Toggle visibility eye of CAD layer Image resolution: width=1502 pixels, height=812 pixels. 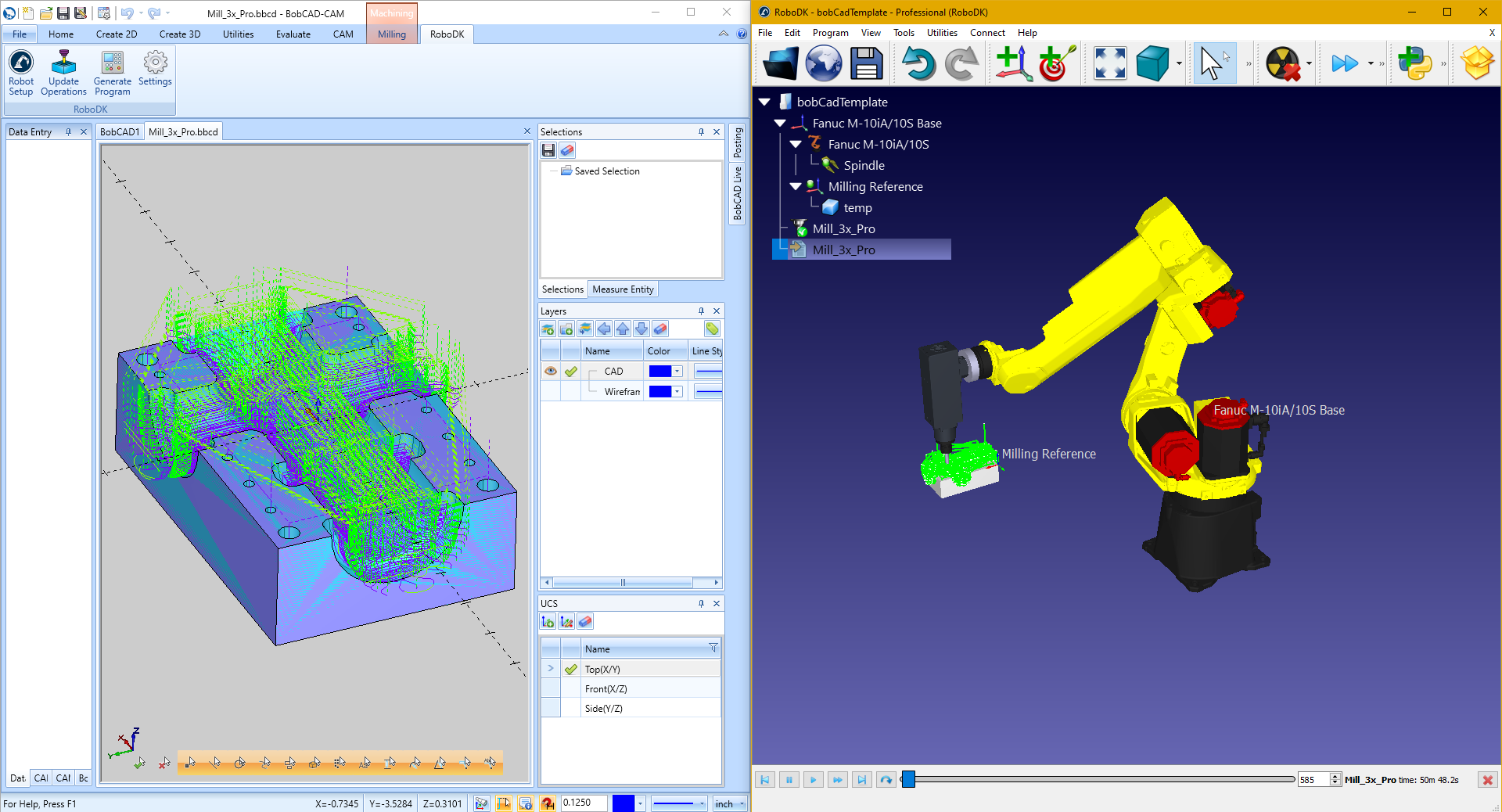(x=551, y=372)
